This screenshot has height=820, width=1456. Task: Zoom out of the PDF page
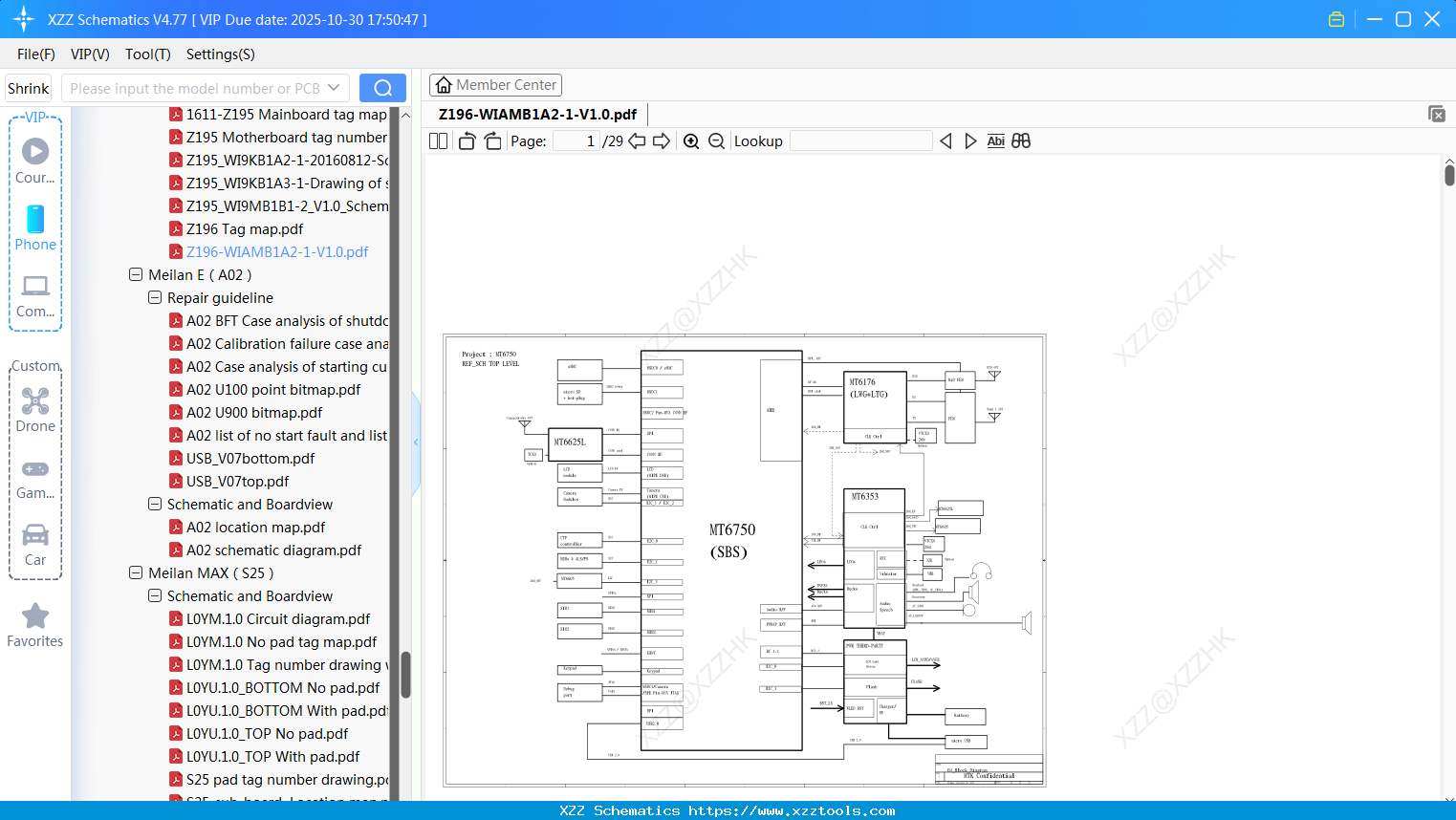(x=716, y=140)
